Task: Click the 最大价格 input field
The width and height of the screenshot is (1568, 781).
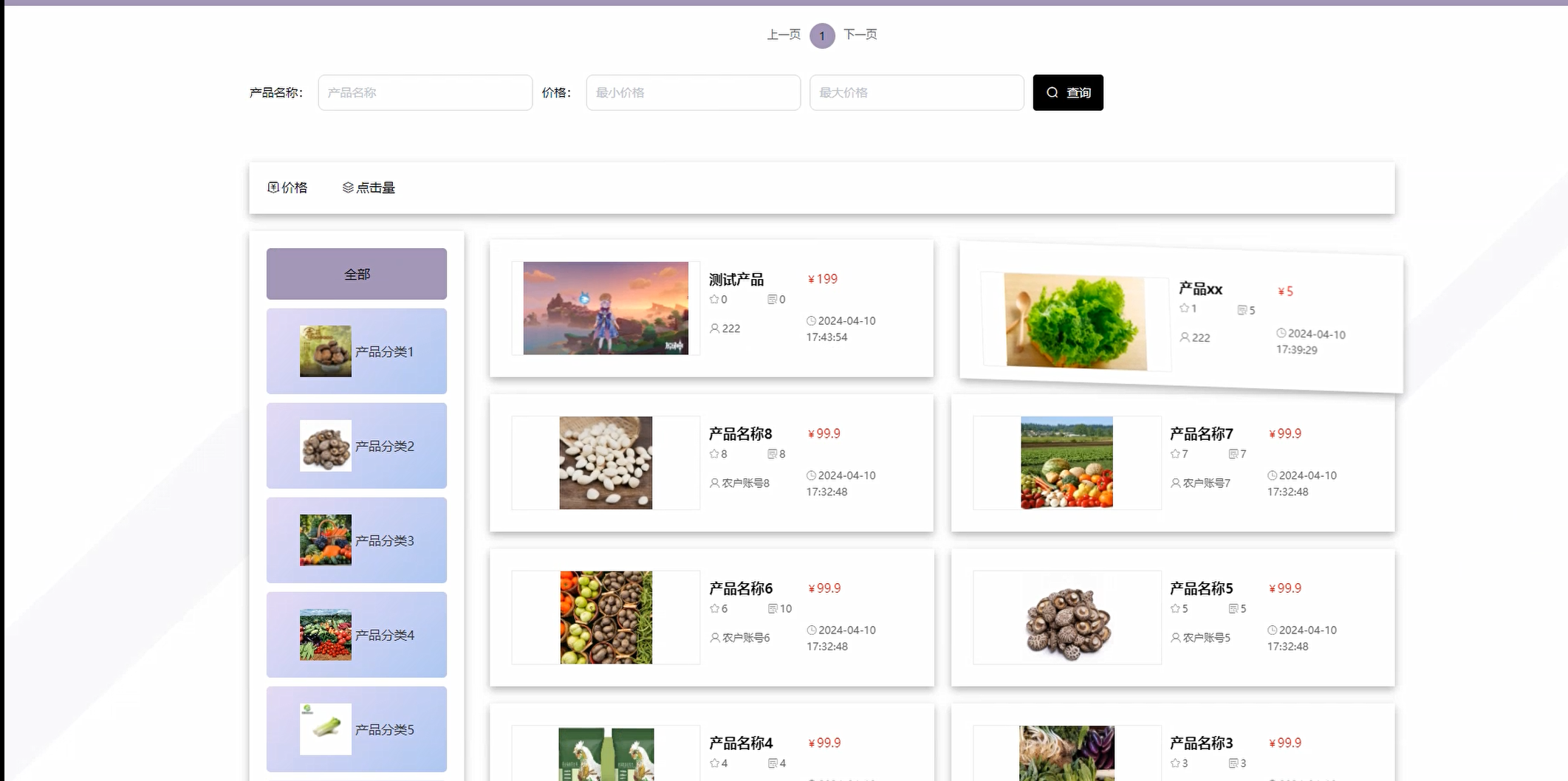Action: tap(916, 92)
